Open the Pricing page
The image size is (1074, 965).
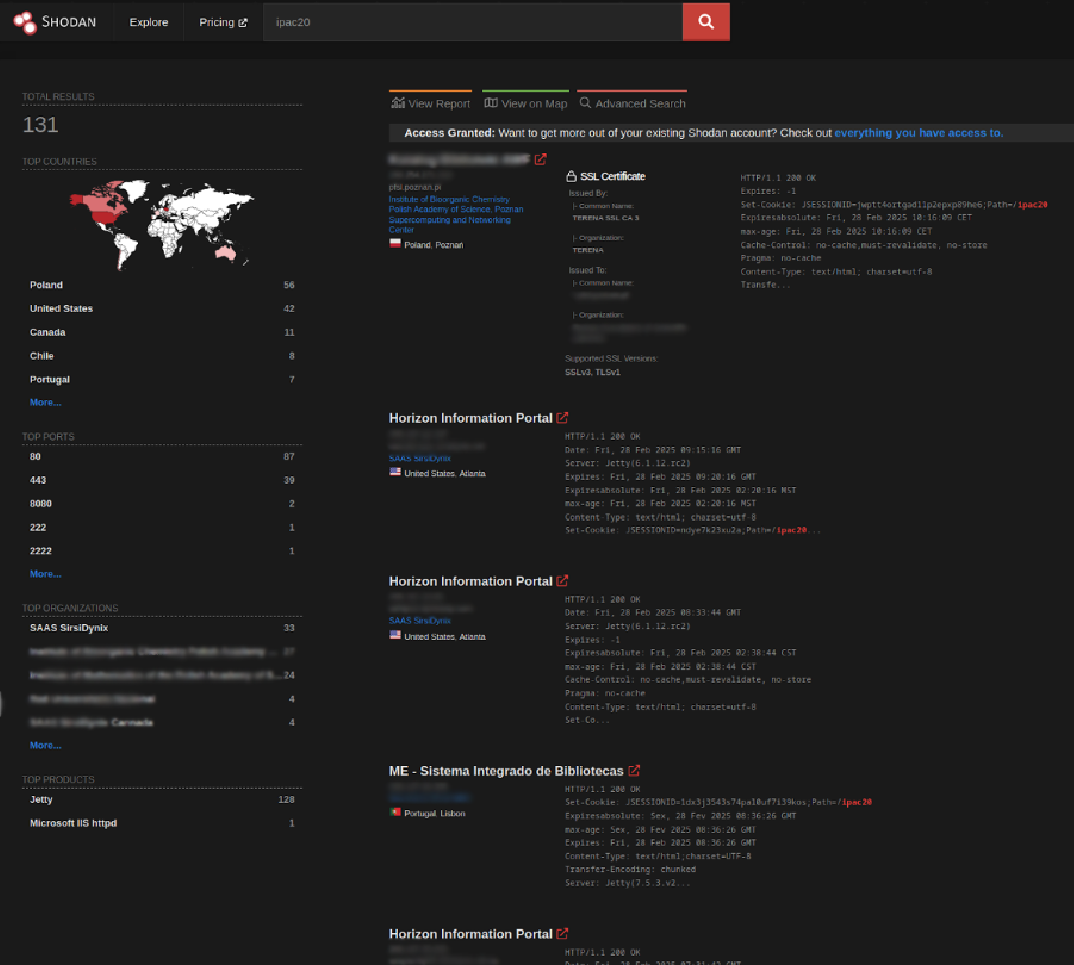coord(223,23)
